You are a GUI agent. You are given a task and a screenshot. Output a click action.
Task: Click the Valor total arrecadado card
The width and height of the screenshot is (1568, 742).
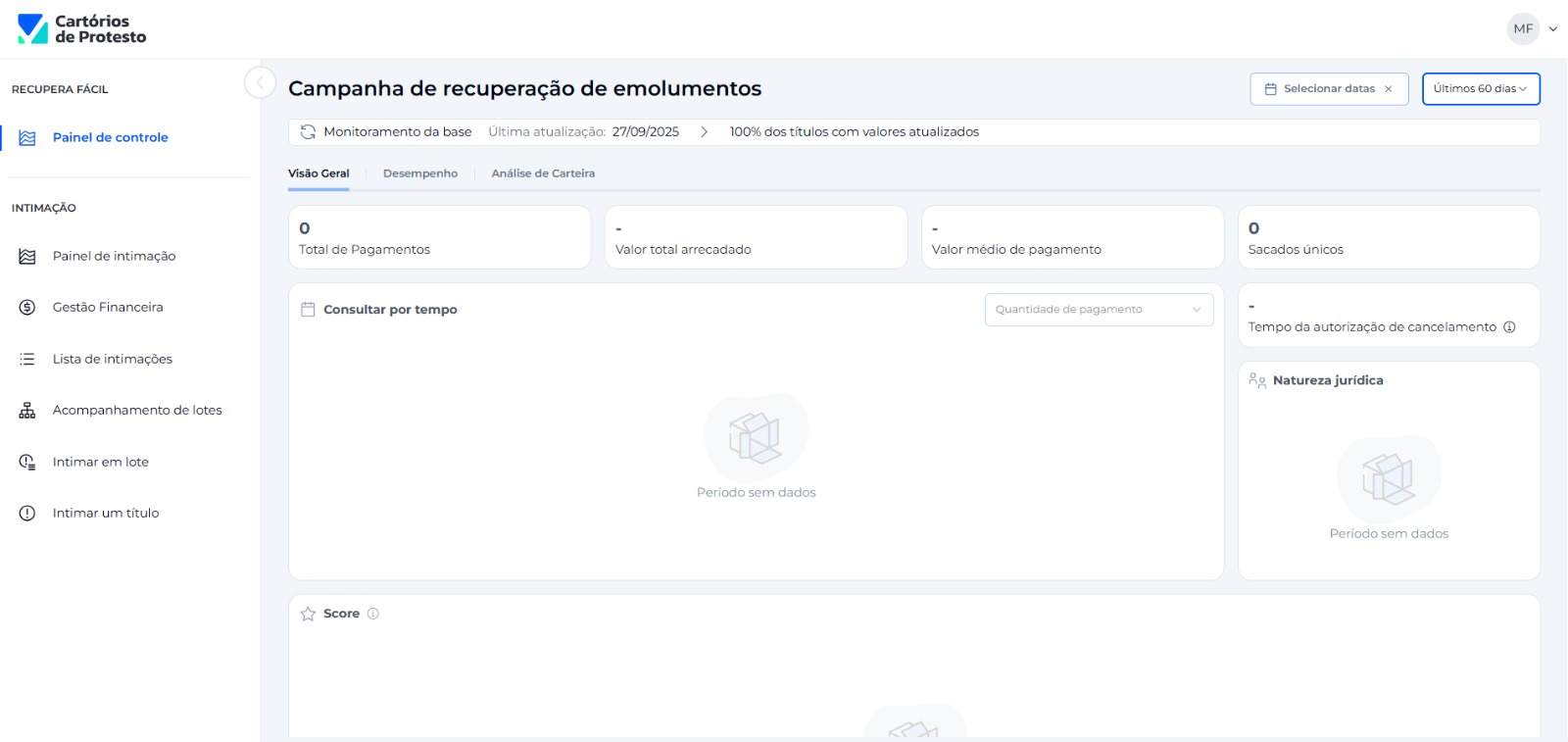click(757, 237)
